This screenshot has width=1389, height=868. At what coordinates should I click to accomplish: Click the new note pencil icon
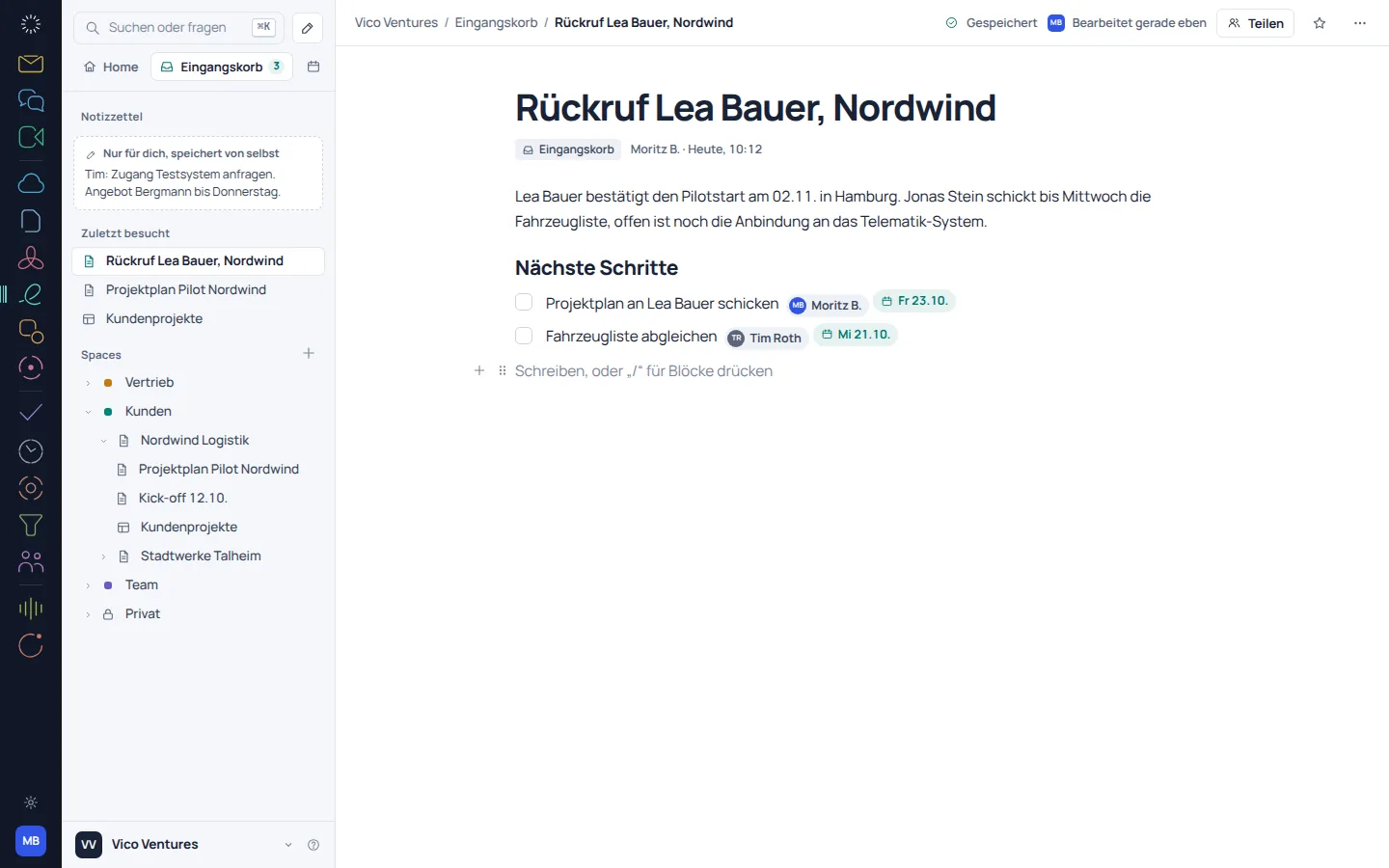pyautogui.click(x=308, y=28)
